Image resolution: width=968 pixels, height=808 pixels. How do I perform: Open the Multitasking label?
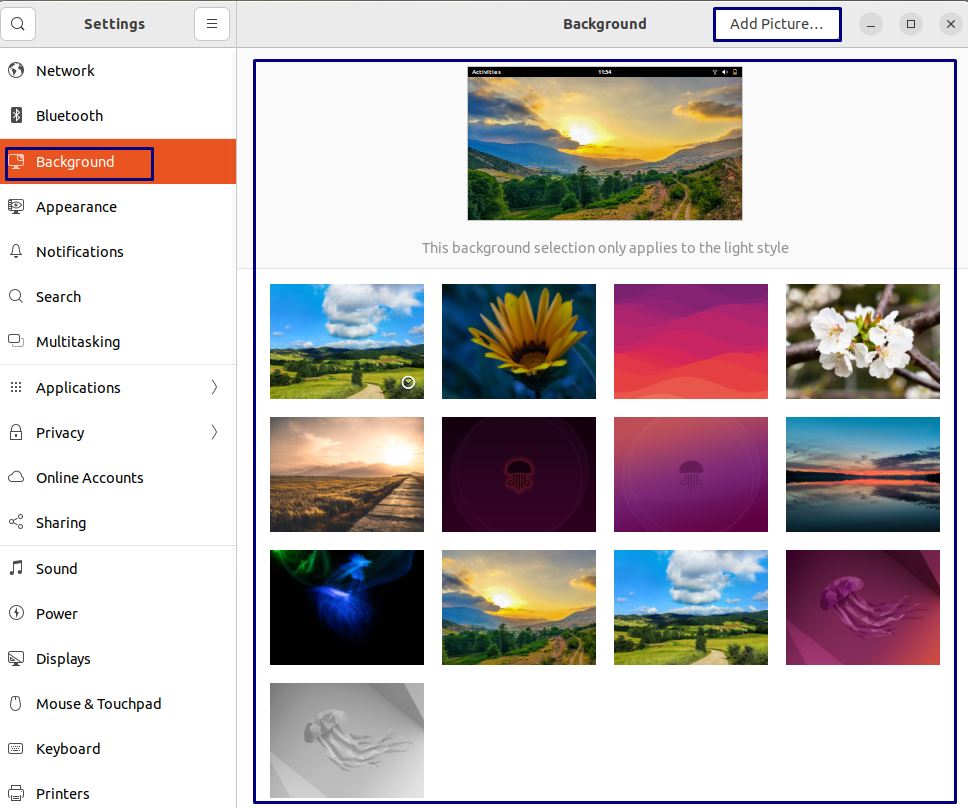point(78,342)
